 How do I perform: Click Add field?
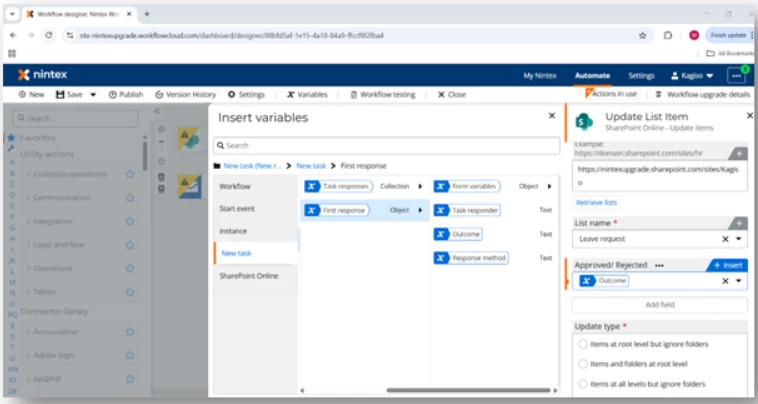(660, 305)
